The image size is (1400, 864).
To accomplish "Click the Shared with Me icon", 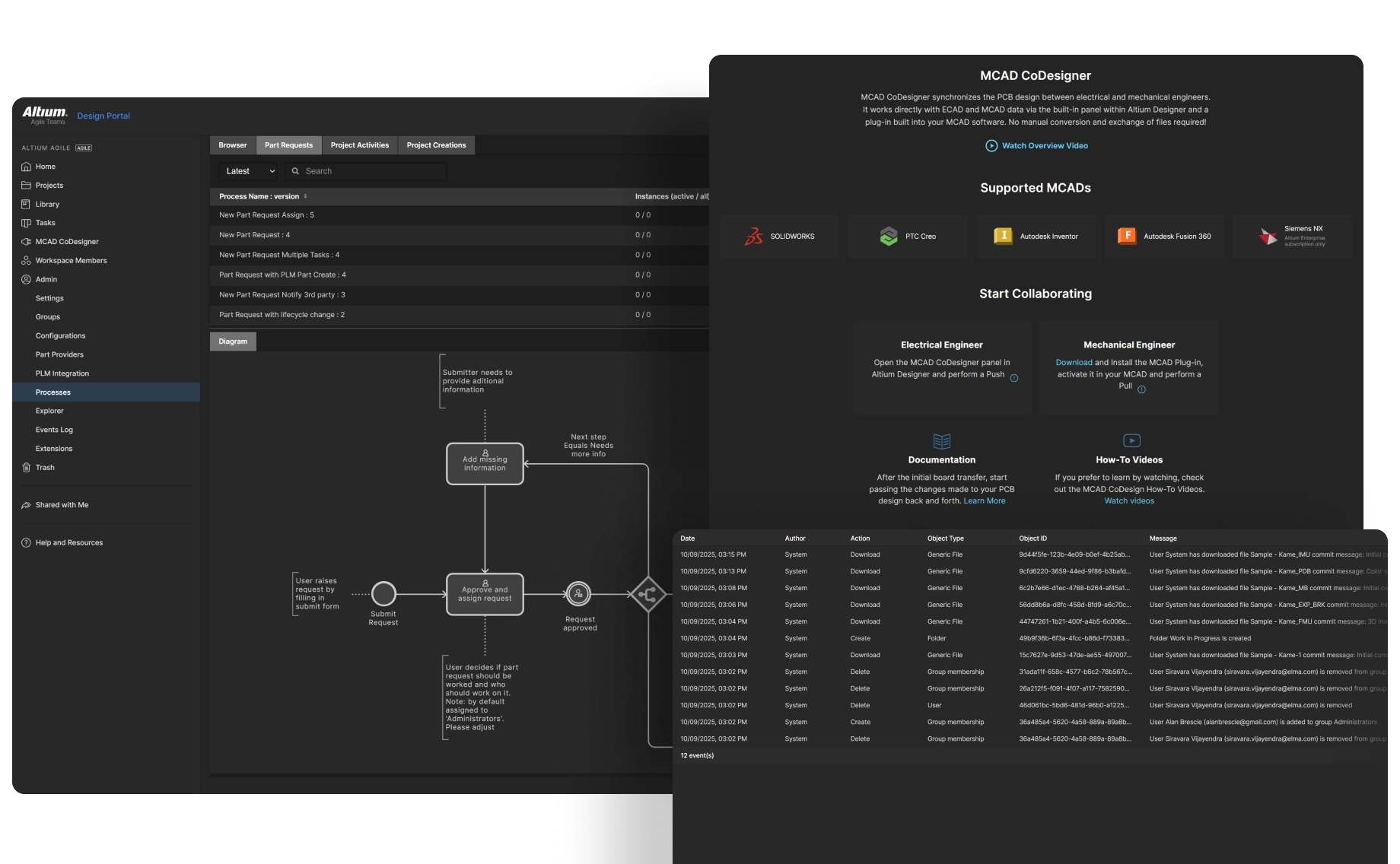I will [26, 505].
